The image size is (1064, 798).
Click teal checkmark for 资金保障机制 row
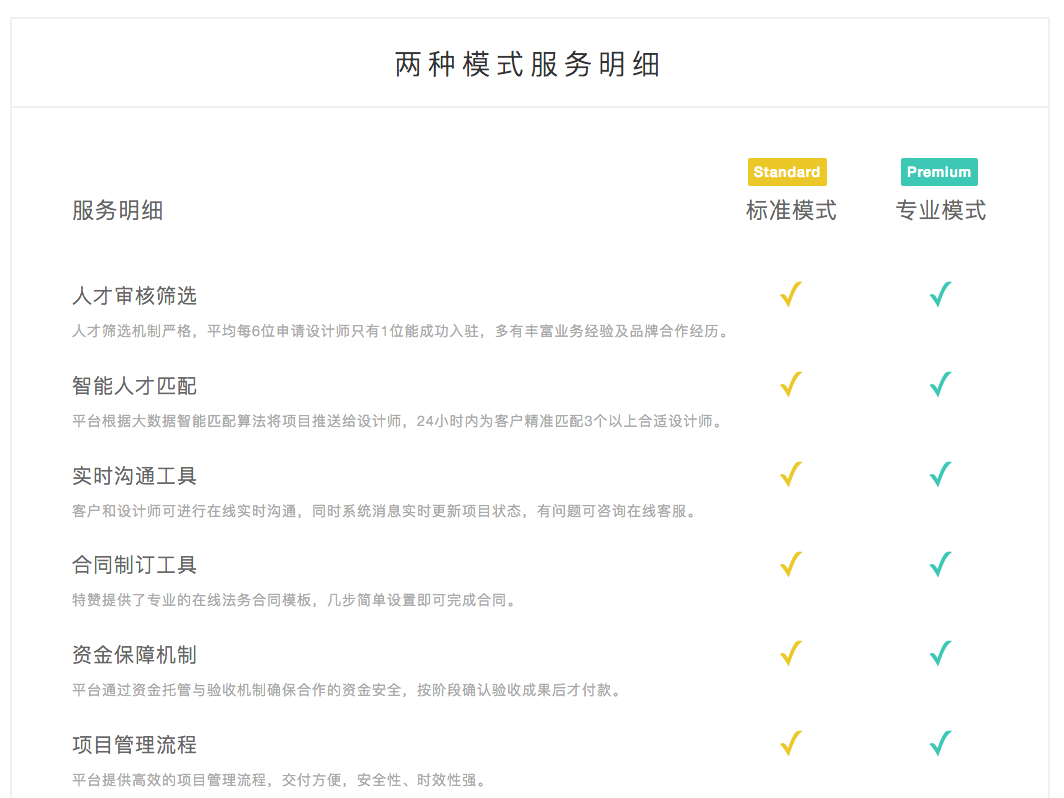click(940, 654)
